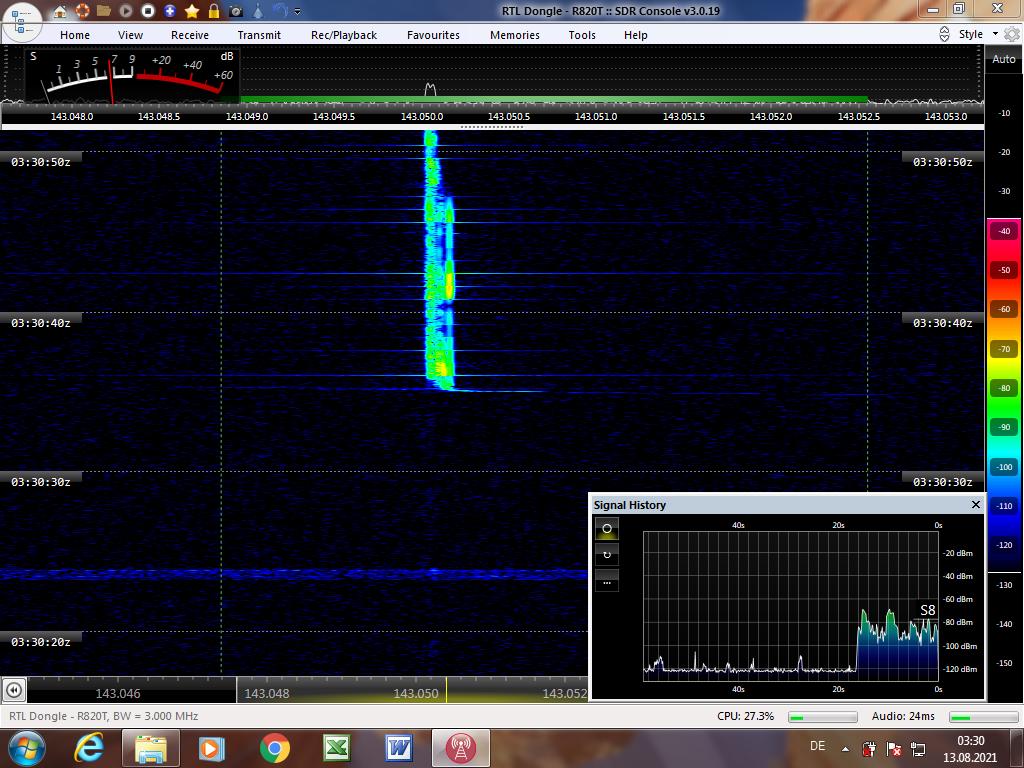The image size is (1024, 768).
Task: Click the -80 dB green colour scale marker
Action: point(1004,388)
